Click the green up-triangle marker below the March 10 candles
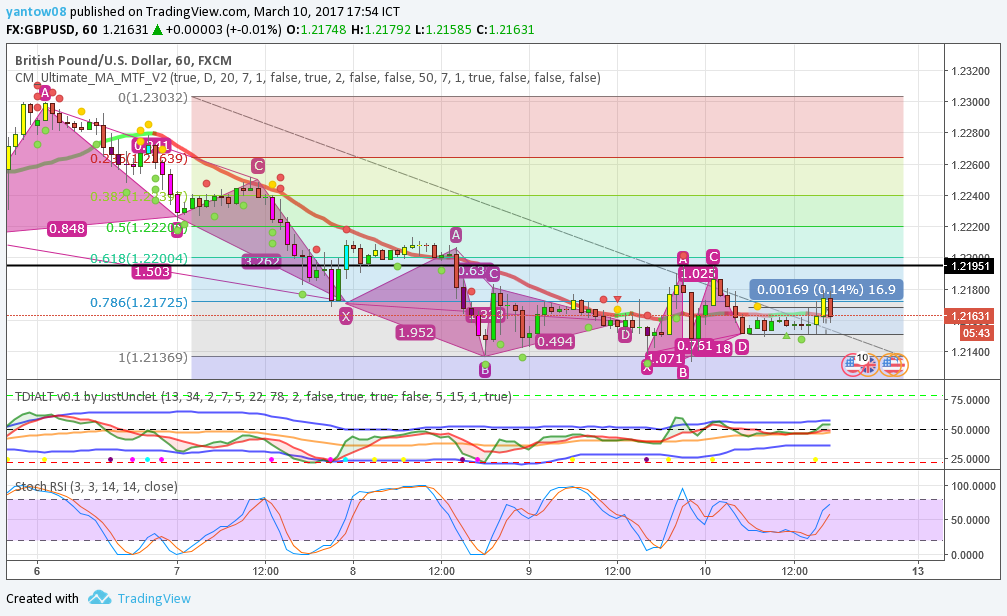The height and width of the screenshot is (616, 1007). (786, 335)
